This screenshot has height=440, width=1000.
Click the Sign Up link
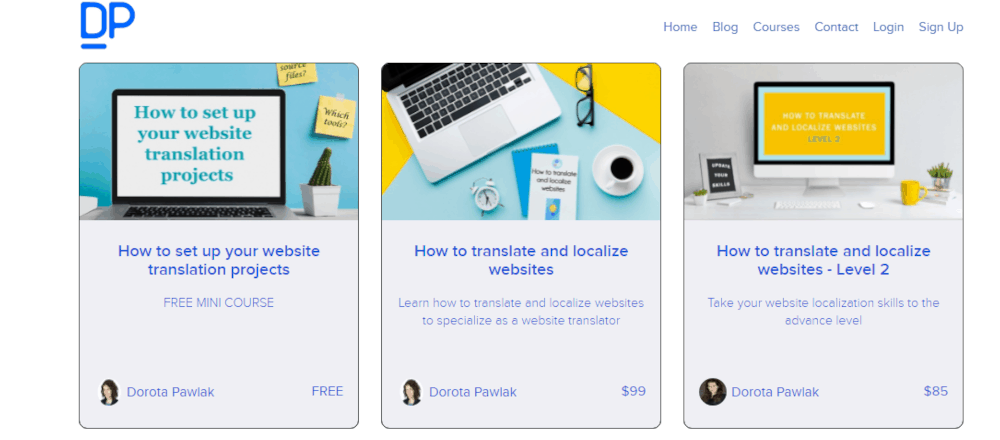[x=941, y=27]
